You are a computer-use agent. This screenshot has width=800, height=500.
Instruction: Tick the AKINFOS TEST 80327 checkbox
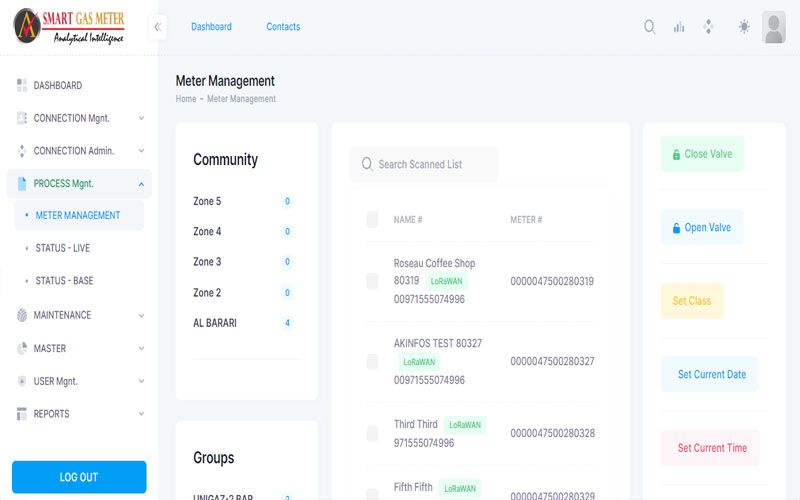click(372, 361)
